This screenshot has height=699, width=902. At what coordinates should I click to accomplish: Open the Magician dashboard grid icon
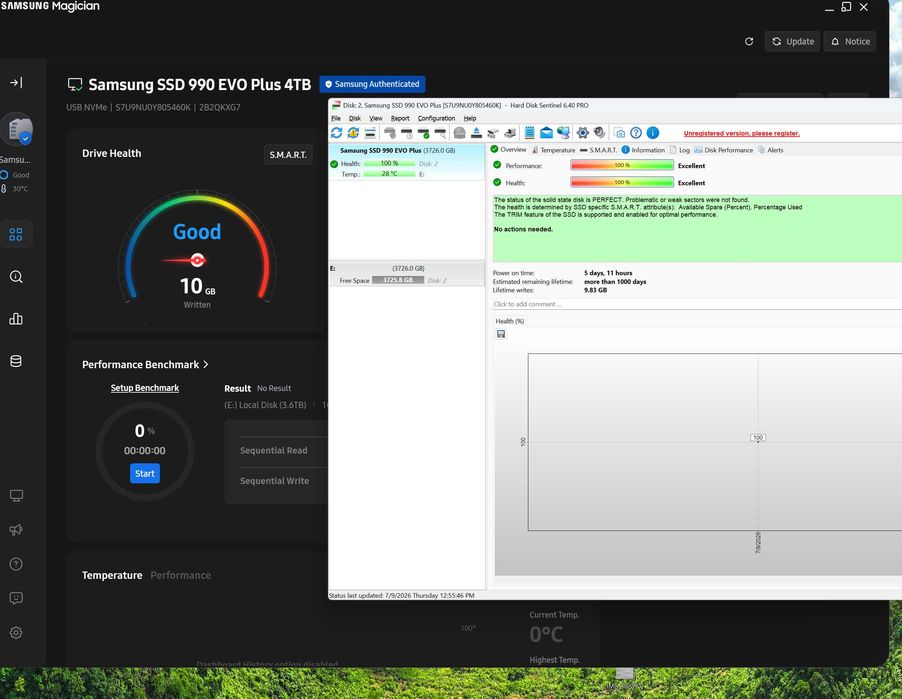pos(16,234)
